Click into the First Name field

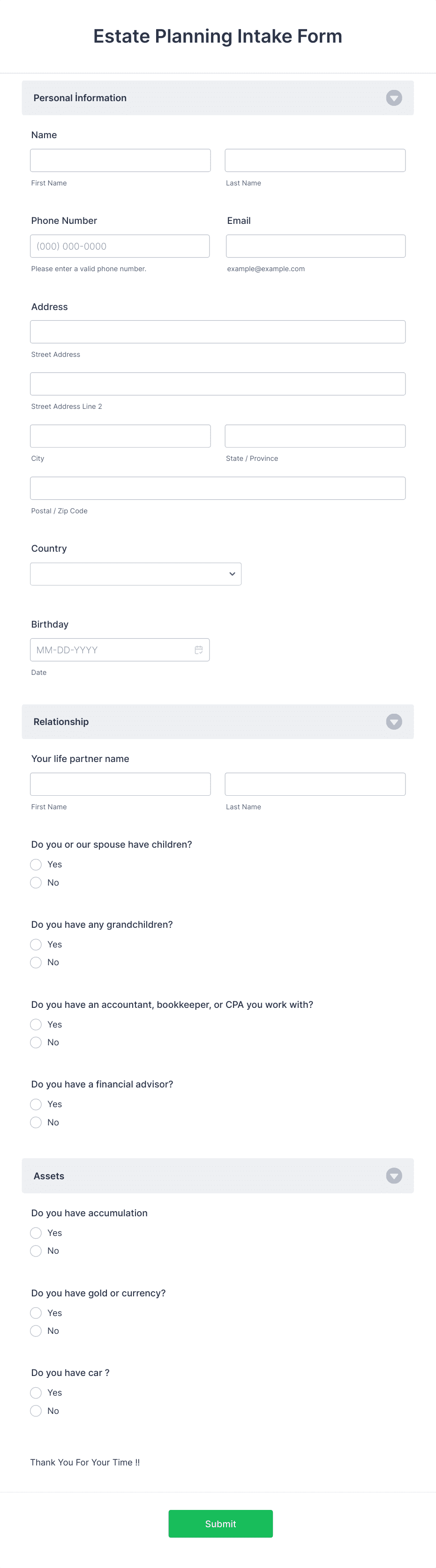pyautogui.click(x=120, y=160)
